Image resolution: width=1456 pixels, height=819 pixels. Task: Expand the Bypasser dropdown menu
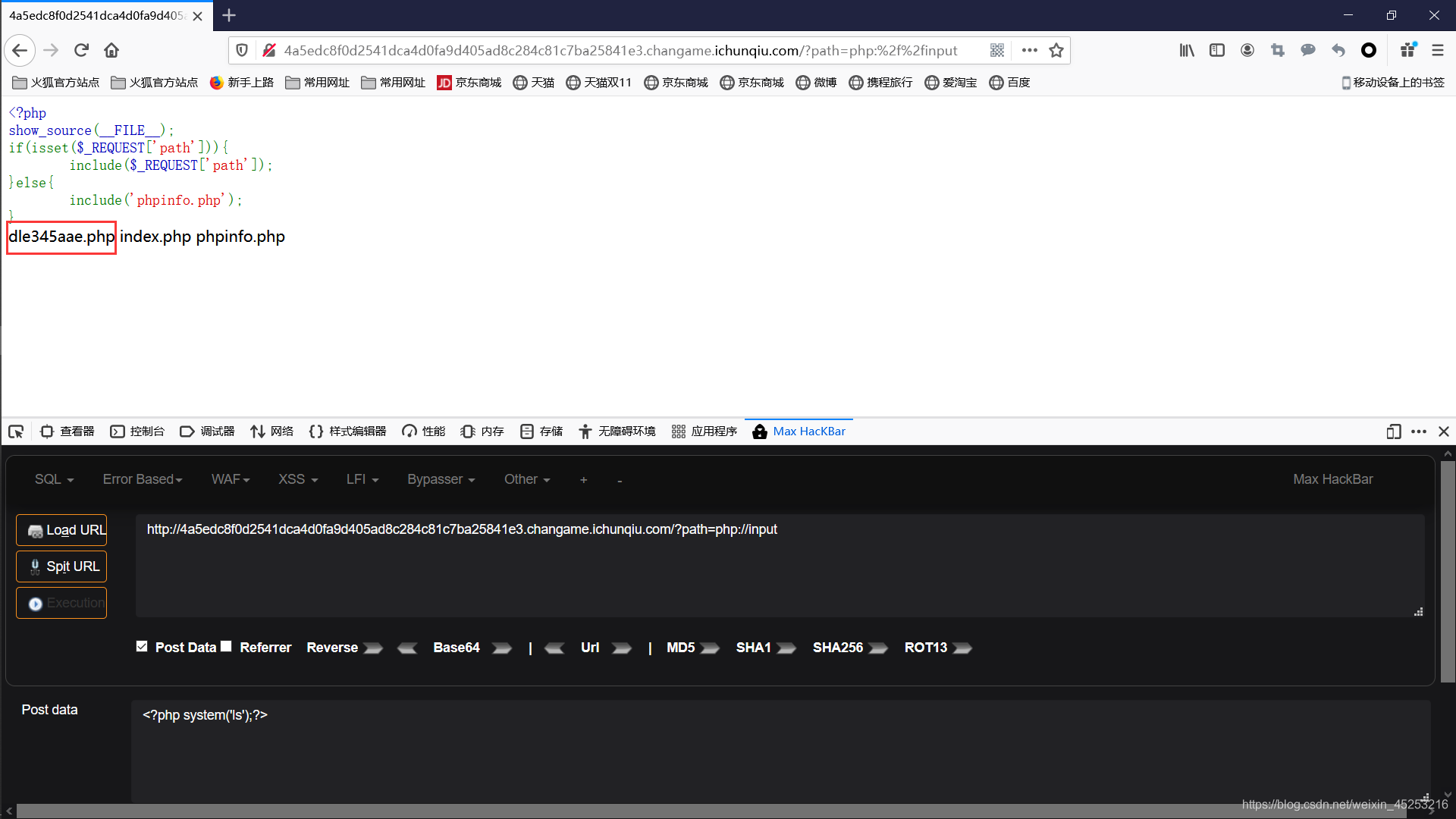pyautogui.click(x=441, y=479)
